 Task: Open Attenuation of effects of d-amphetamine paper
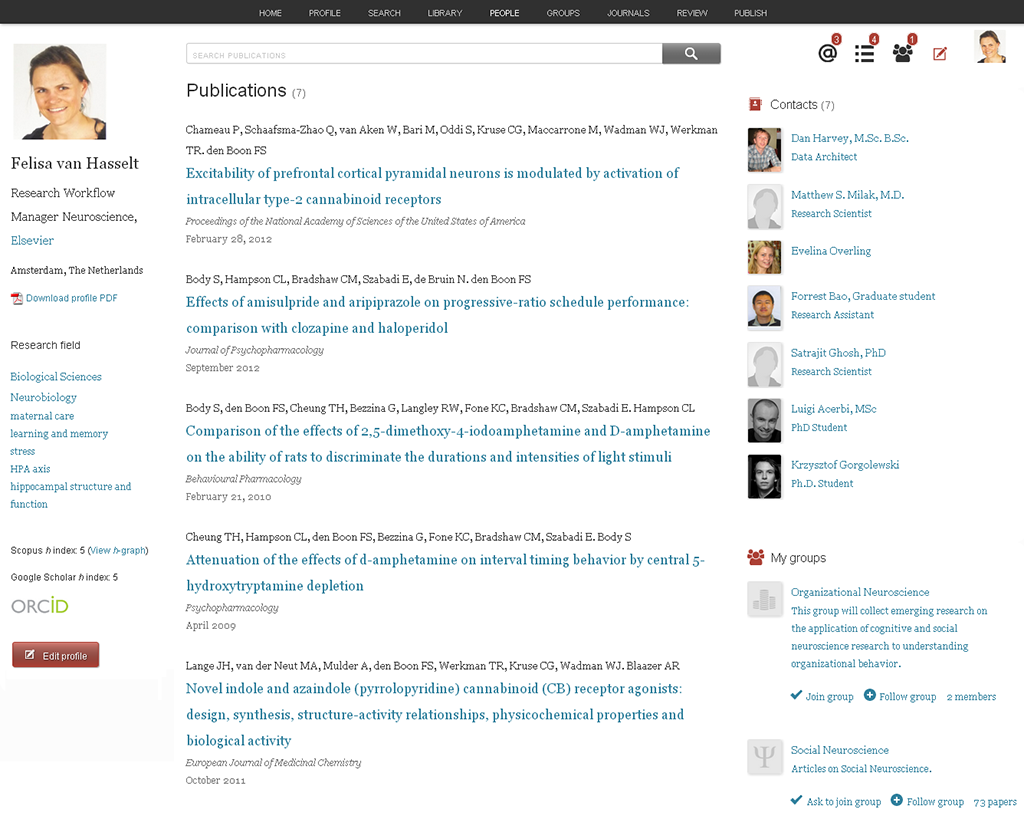click(x=445, y=573)
